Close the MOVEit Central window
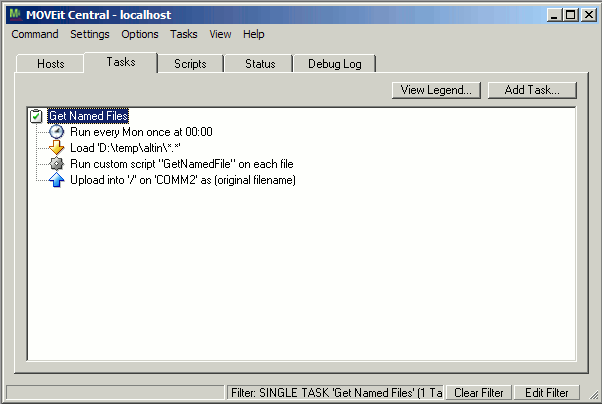Screen dimensions: 602x404 point(589,15)
